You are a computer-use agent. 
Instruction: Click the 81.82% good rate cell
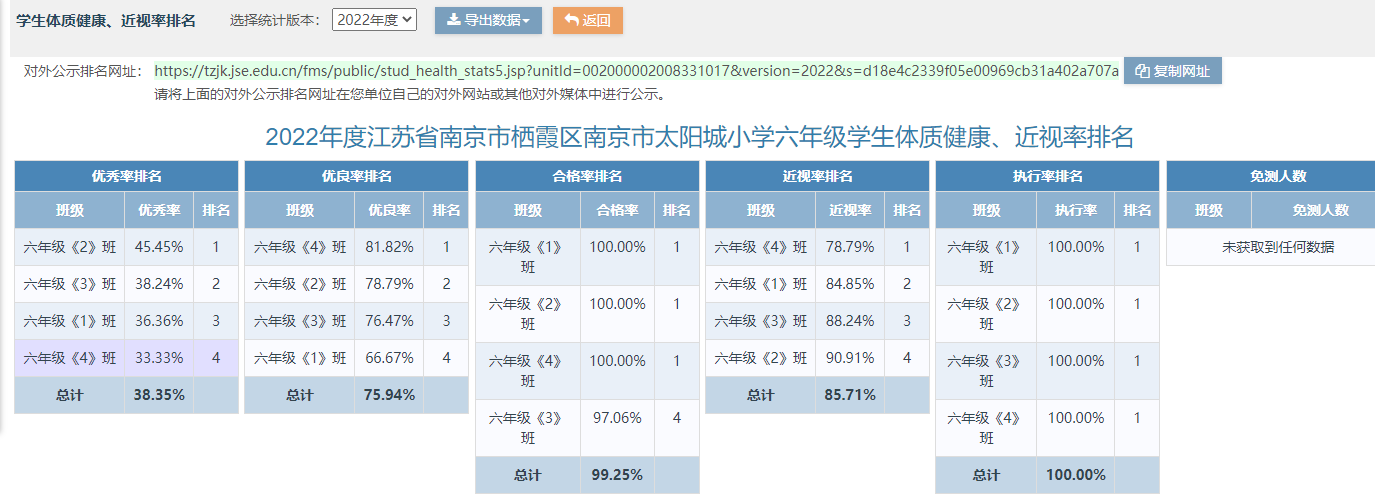click(389, 247)
